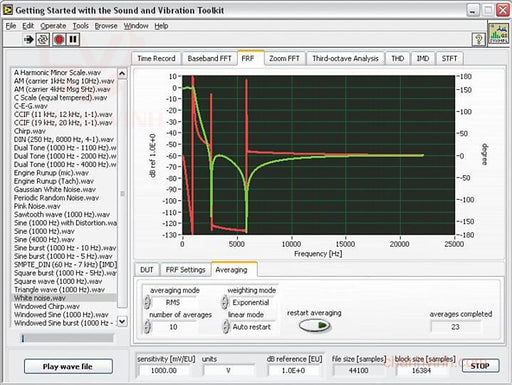Screen dimensions: 512x385
Task: Open the context help question-mark icon
Action: (479, 40)
